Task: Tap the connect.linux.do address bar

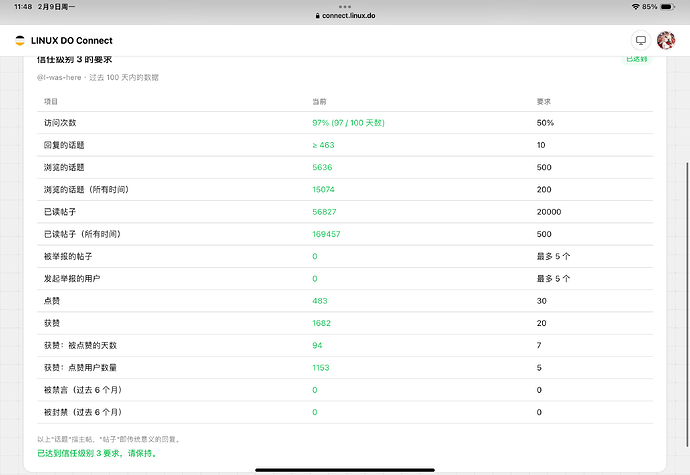Action: (x=345, y=15)
